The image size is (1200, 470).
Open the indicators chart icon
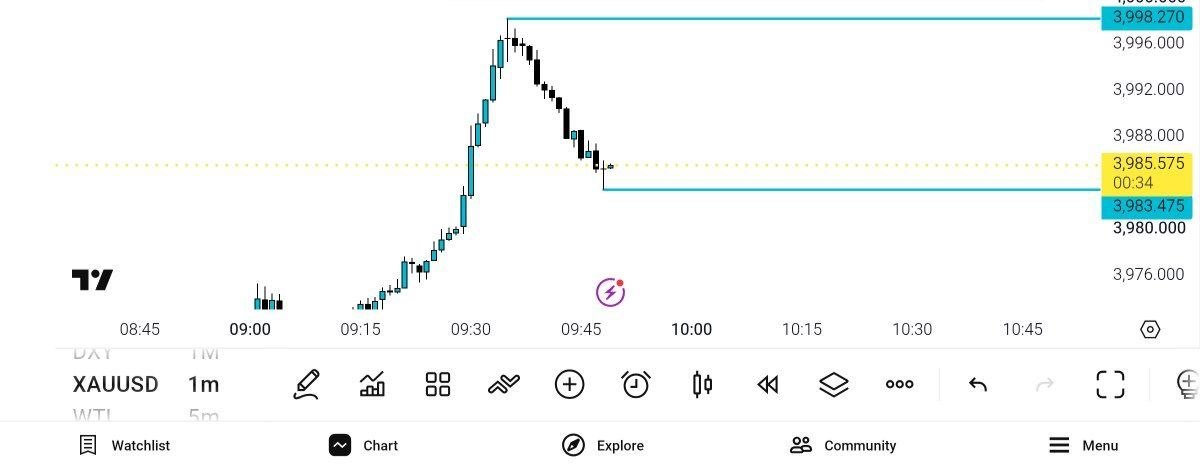click(372, 384)
